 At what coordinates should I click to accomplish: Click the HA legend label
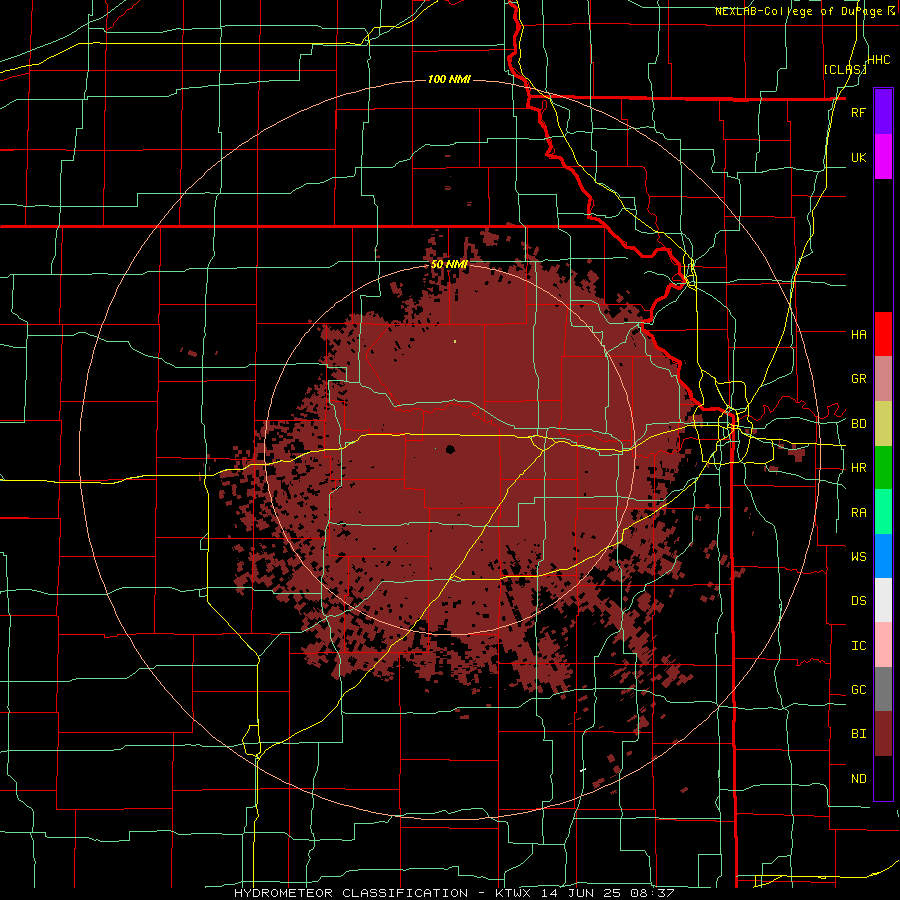[x=858, y=334]
